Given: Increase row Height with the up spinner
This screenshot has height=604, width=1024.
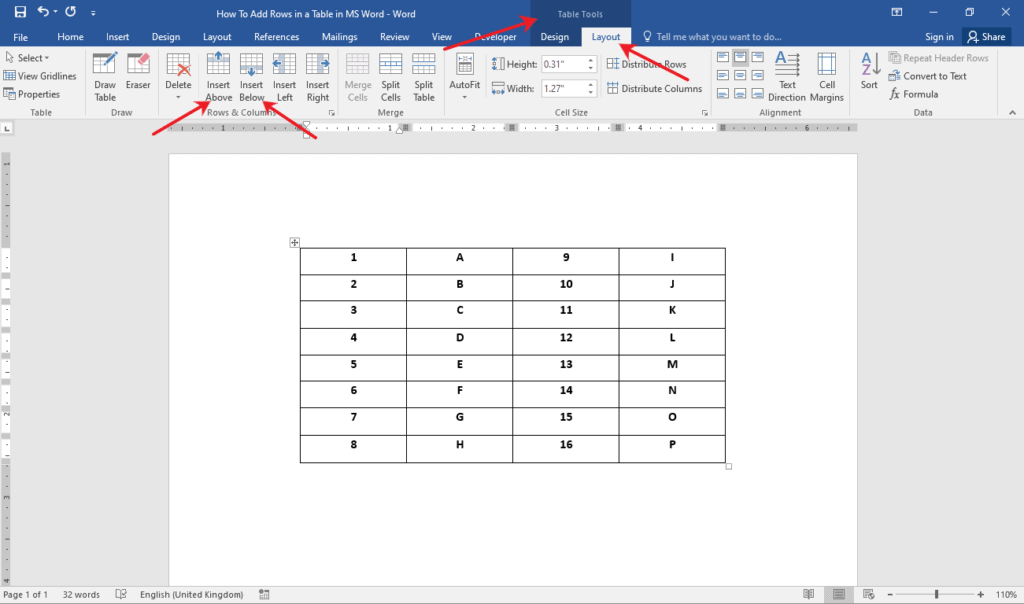Looking at the screenshot, I should pyautogui.click(x=591, y=60).
